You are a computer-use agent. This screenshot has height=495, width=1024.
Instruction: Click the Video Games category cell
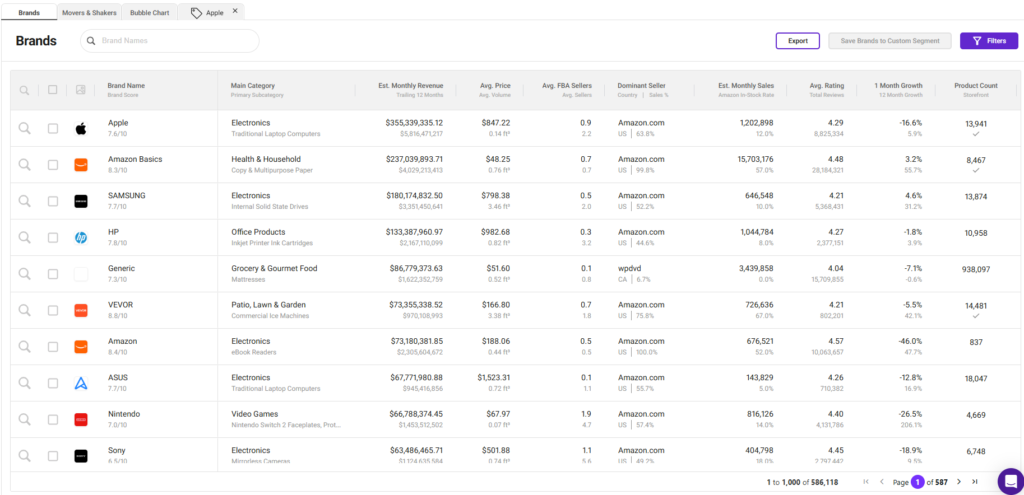point(255,414)
